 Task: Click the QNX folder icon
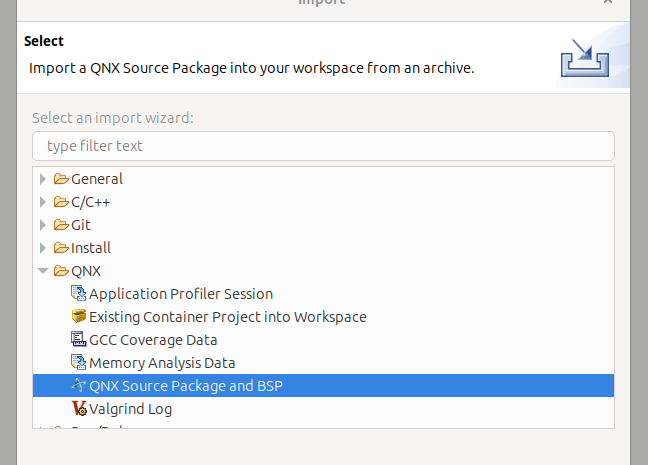61,271
